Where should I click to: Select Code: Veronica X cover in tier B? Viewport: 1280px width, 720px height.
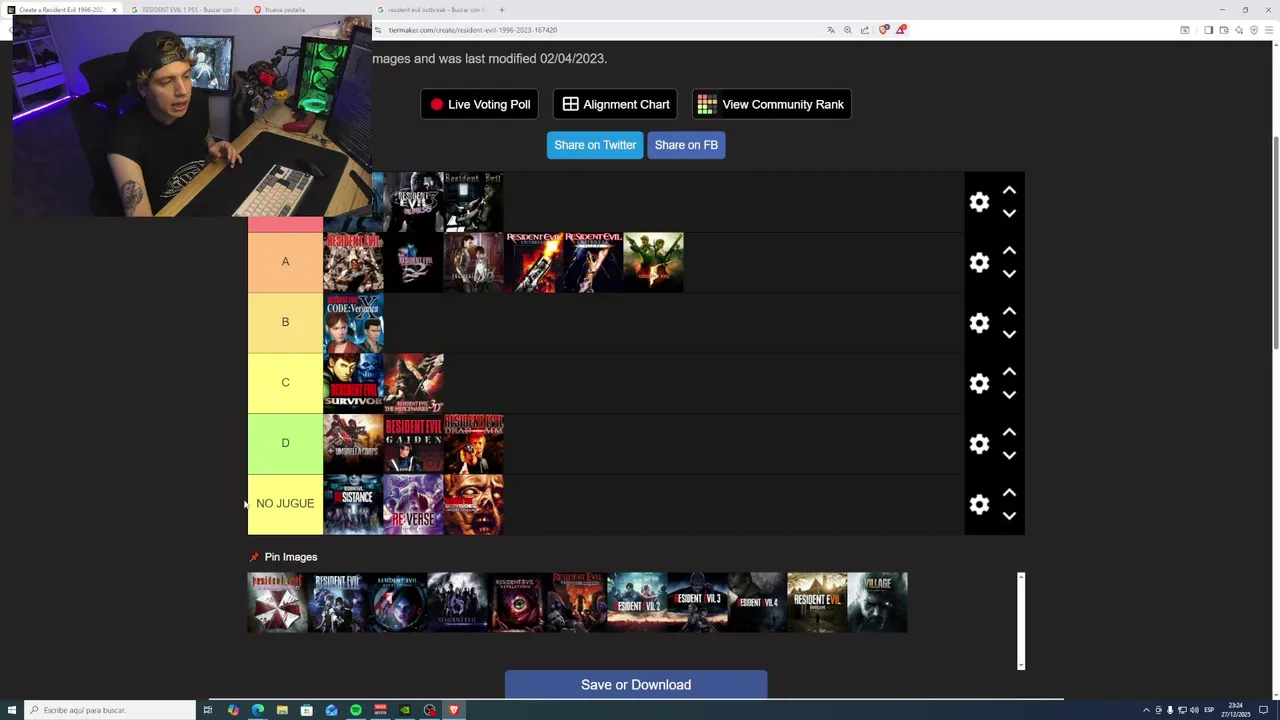(353, 323)
